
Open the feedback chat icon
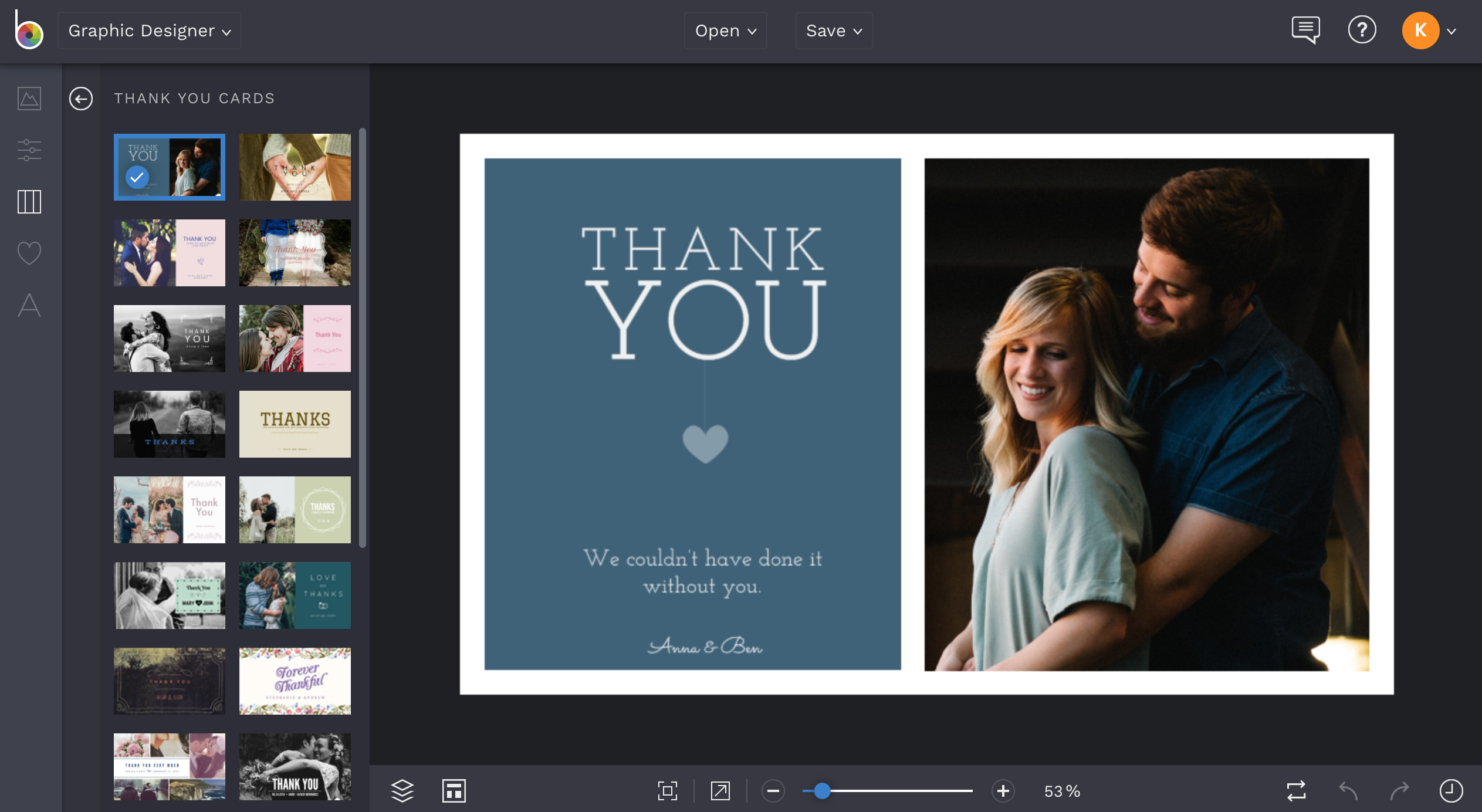pos(1306,30)
